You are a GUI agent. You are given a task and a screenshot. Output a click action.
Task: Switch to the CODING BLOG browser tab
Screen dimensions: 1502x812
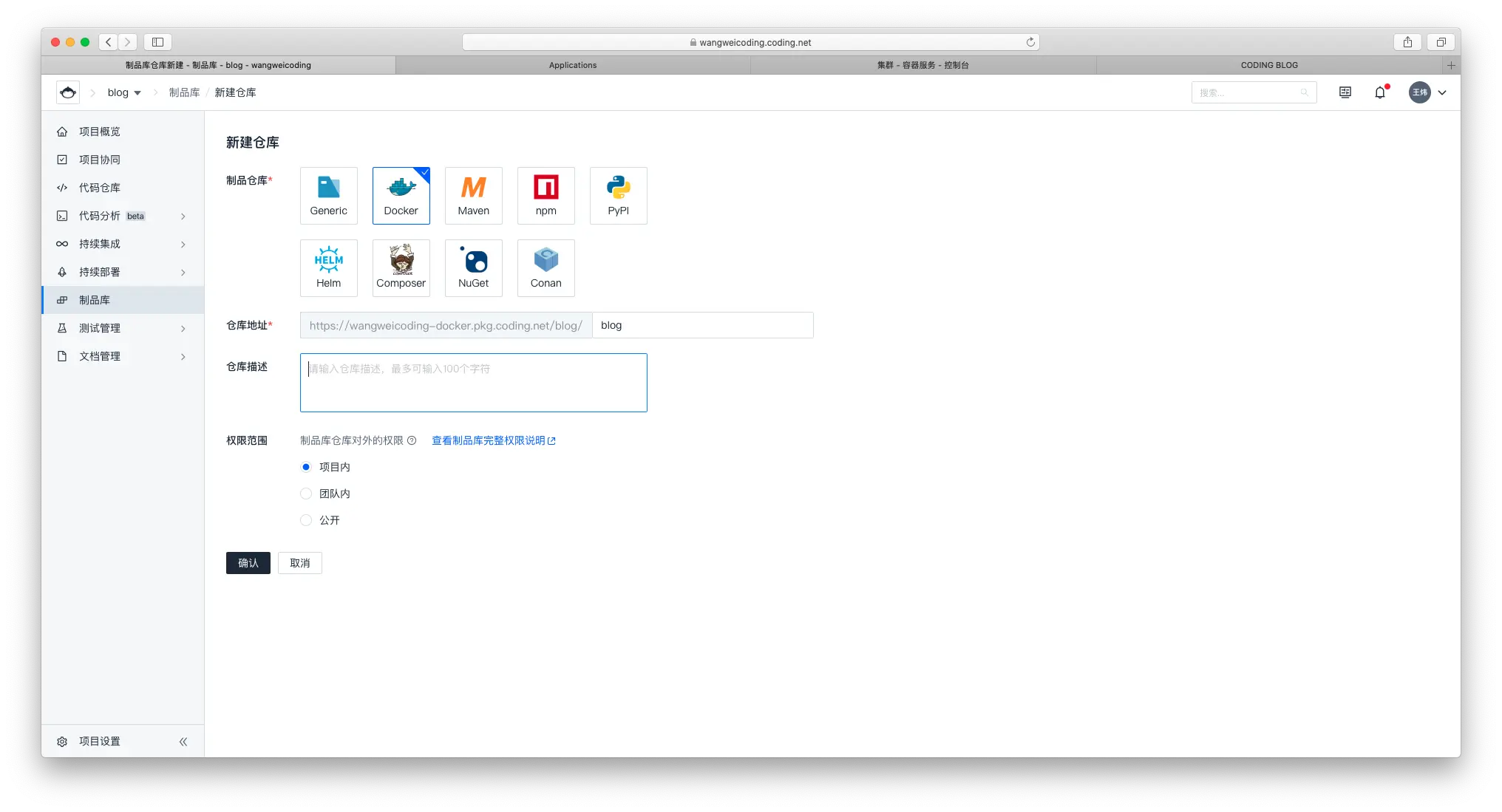tap(1268, 65)
